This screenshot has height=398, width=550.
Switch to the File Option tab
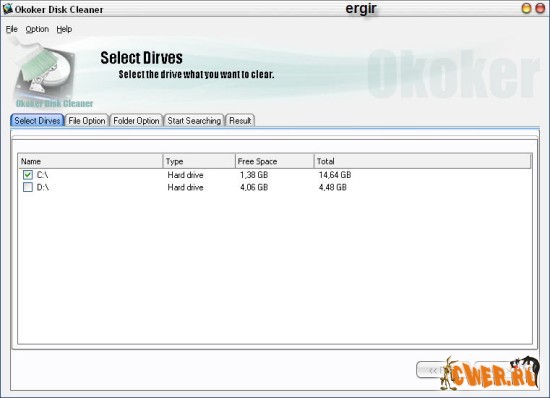click(87, 121)
